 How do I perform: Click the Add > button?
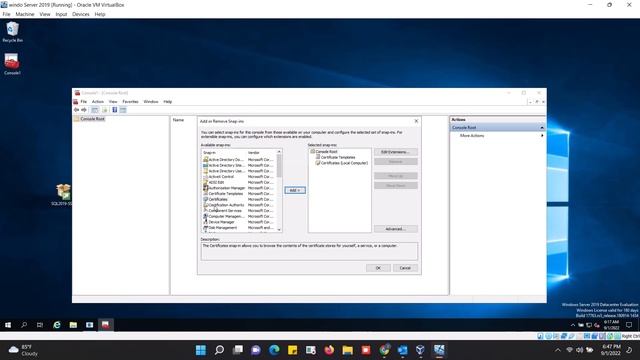[x=295, y=190]
